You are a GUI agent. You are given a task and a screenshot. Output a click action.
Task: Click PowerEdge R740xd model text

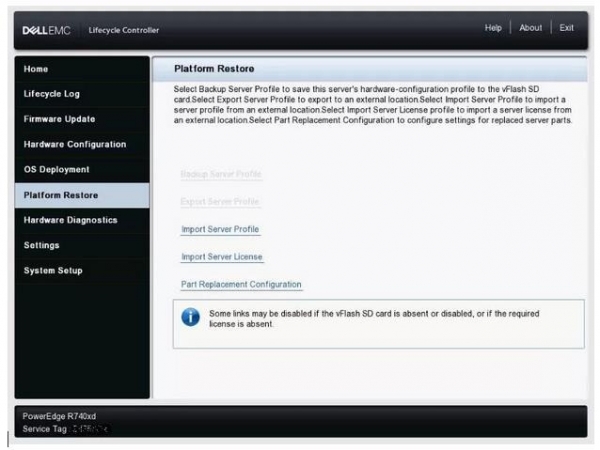pyautogui.click(x=59, y=416)
